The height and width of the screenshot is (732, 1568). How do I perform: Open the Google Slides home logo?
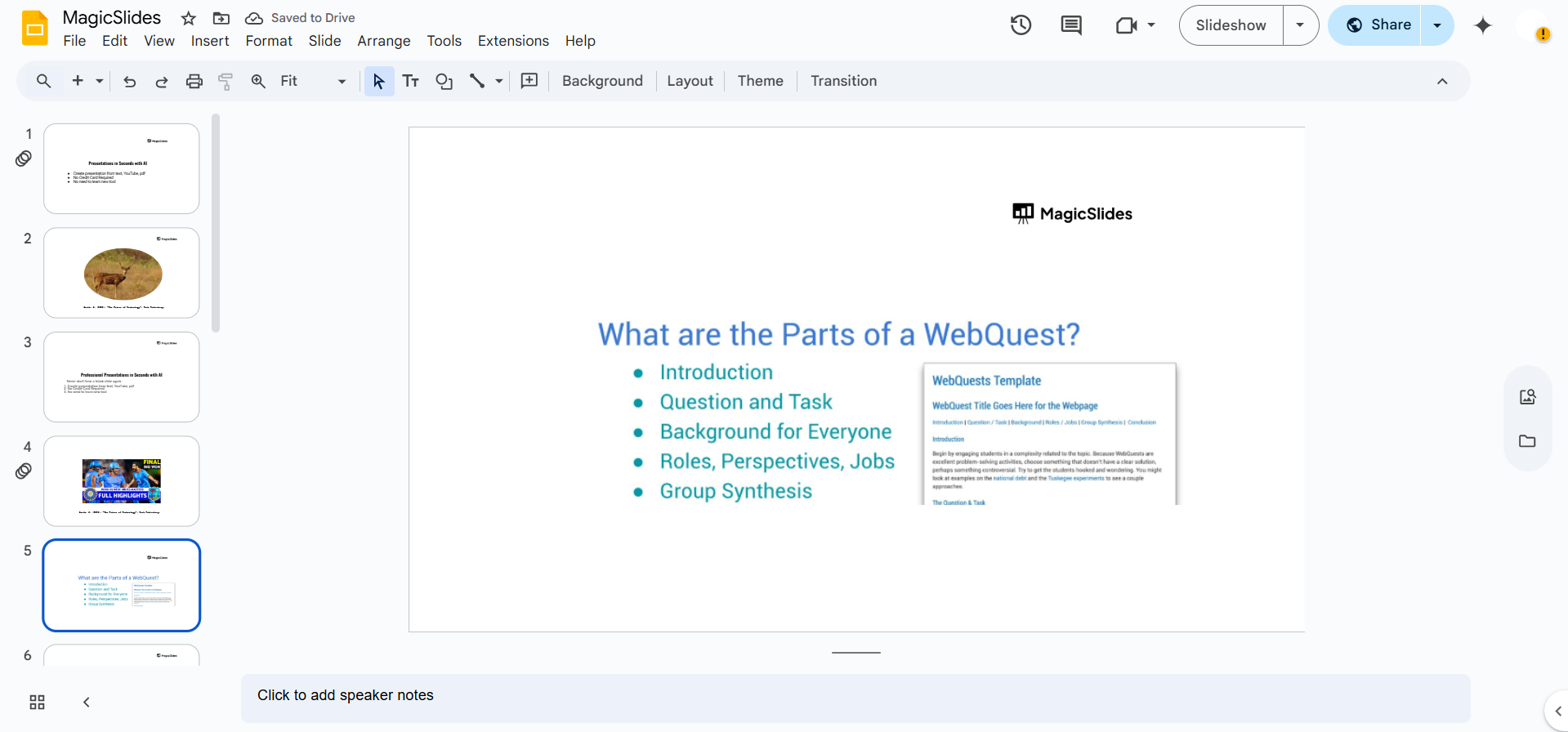(35, 29)
